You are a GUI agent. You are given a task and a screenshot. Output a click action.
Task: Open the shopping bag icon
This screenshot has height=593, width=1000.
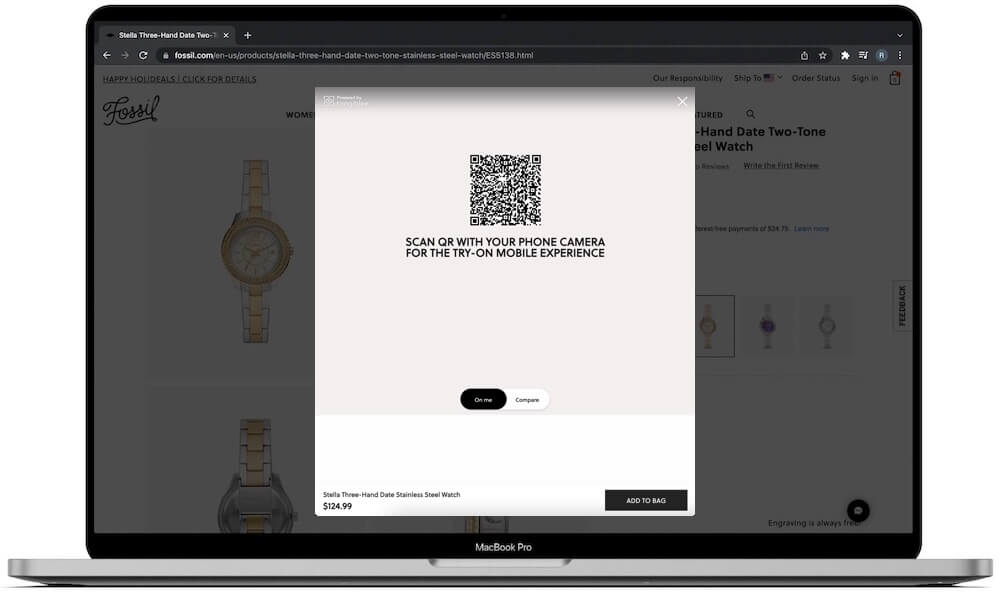click(895, 78)
